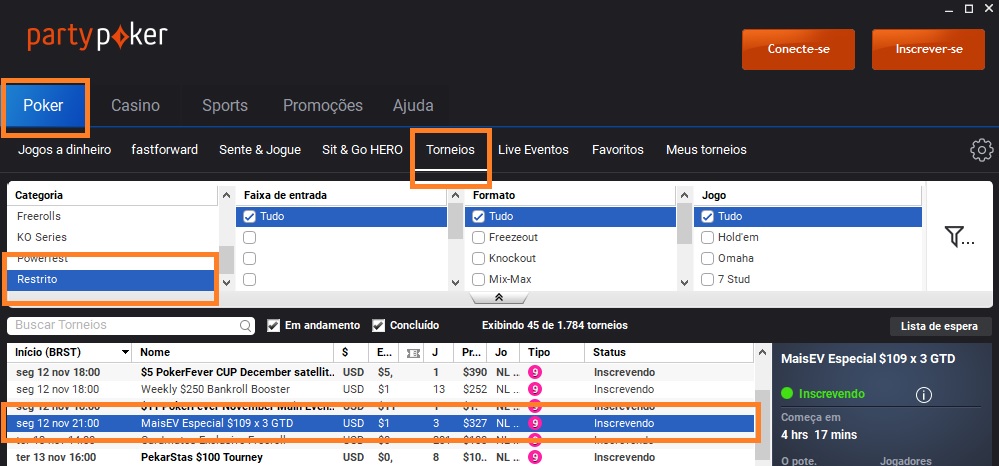
Task: Select the PekarStas $100 Tourney row
Action: point(381,457)
